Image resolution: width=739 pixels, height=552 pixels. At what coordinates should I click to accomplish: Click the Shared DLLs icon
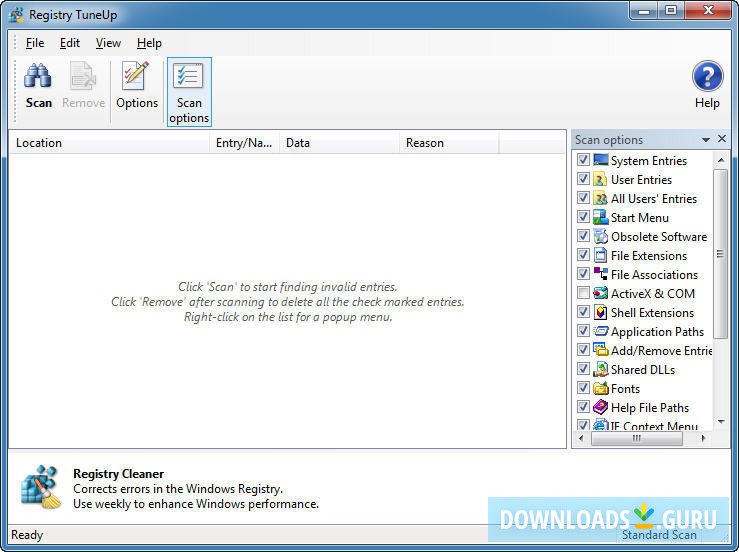(600, 369)
